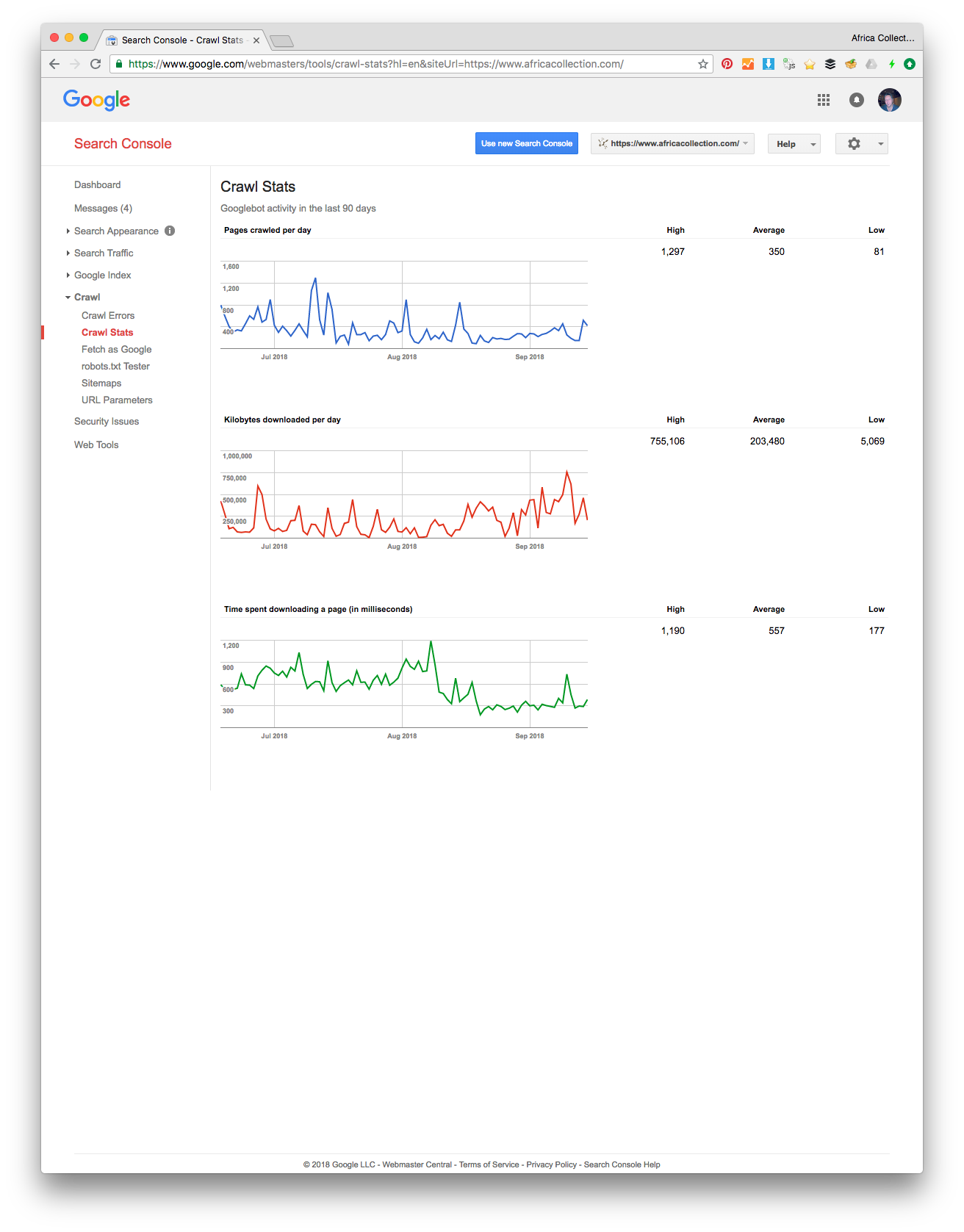The image size is (964, 1232).
Task: Open Crawl Errors report
Action: (x=108, y=315)
